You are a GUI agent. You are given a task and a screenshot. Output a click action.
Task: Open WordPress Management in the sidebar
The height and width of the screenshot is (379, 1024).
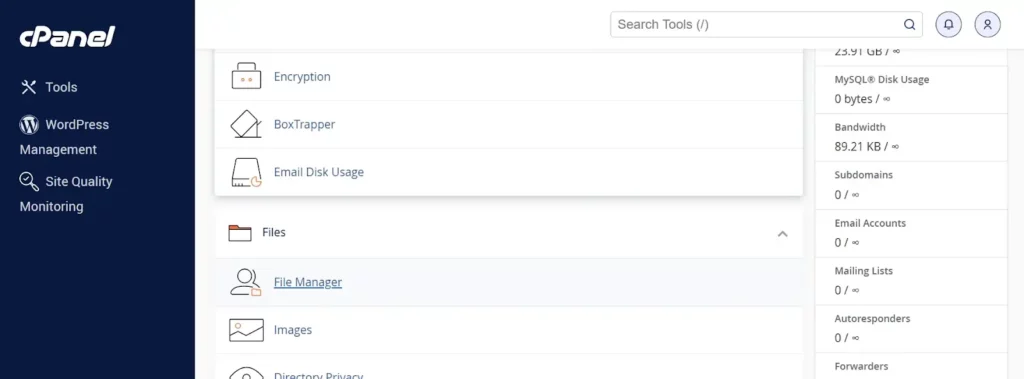(x=64, y=137)
